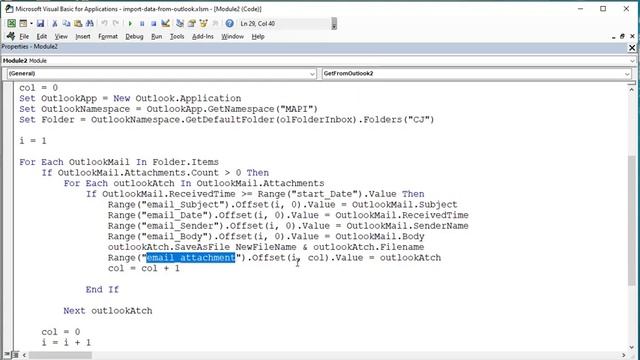Open Find with the binoculars icon
Image resolution: width=640 pixels, height=360 pixels.
(90, 24)
